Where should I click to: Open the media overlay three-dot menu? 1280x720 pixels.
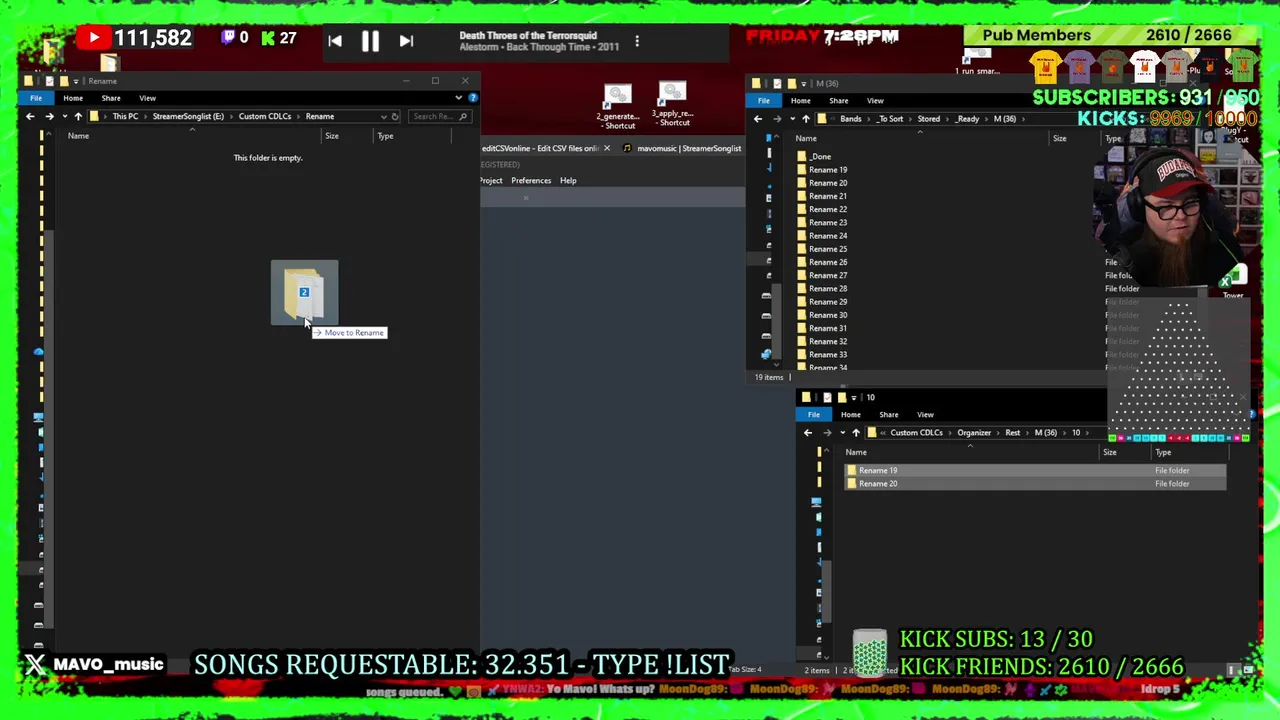tap(637, 41)
